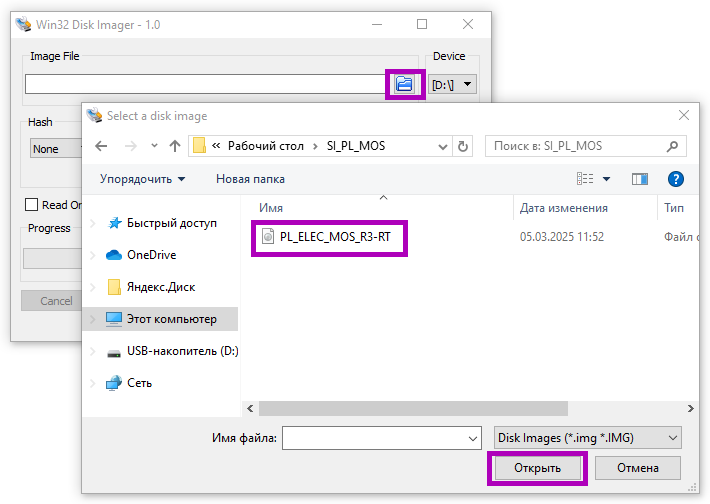This screenshot has width=710, height=504.
Task: Click the Рабочий стол breadcrumb
Action: click(x=265, y=146)
